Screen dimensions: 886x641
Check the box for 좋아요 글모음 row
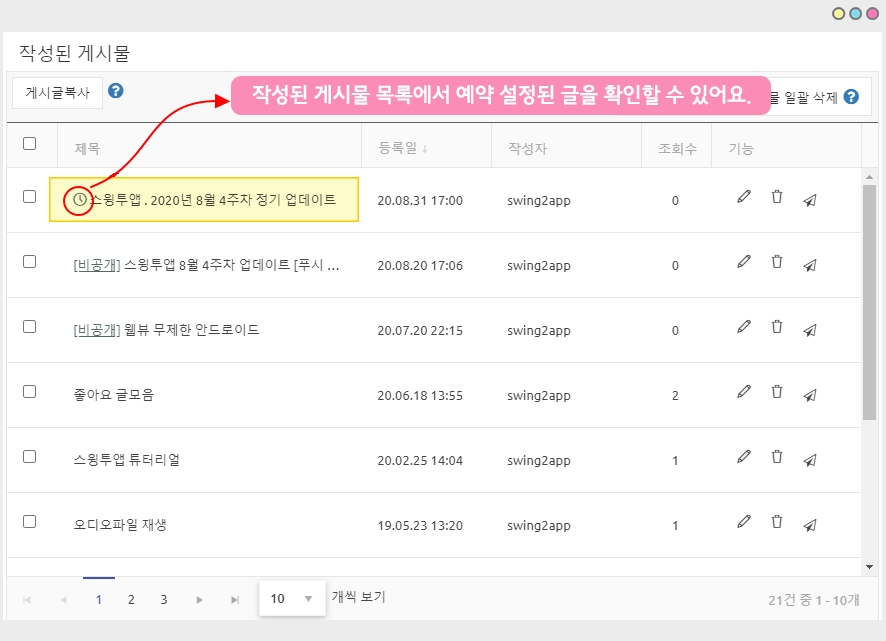click(x=29, y=392)
